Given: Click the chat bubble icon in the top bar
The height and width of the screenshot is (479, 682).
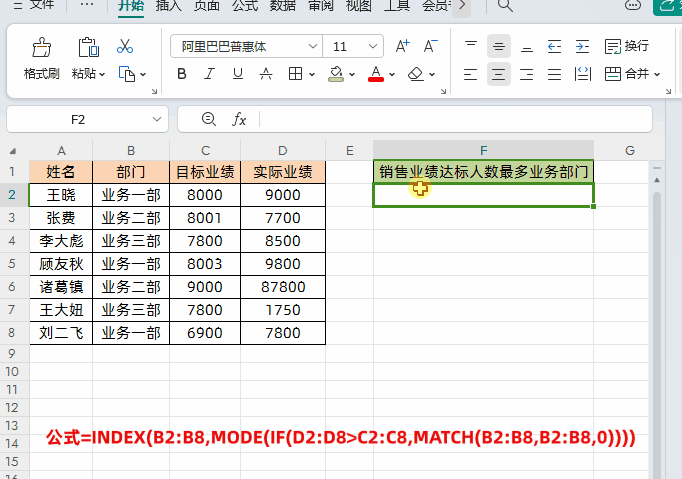Looking at the screenshot, I should pos(632,5).
